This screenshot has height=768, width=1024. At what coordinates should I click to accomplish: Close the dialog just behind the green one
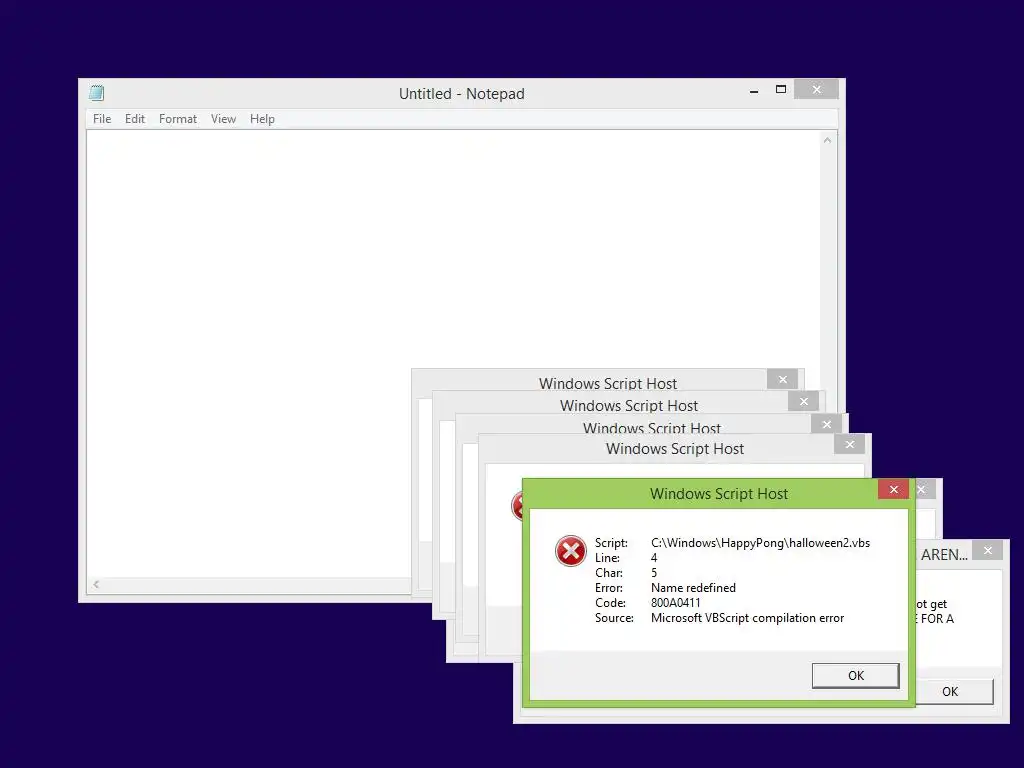pos(923,489)
